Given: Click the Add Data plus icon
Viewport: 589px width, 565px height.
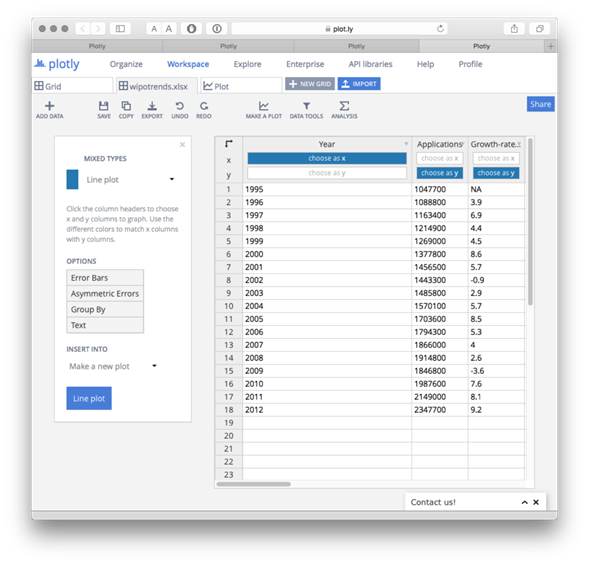Looking at the screenshot, I should pyautogui.click(x=50, y=106).
